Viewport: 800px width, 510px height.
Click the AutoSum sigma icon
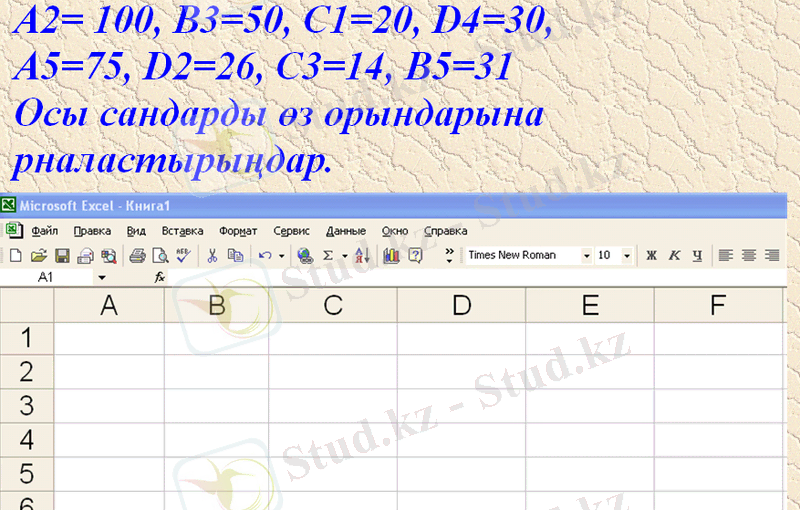point(328,256)
